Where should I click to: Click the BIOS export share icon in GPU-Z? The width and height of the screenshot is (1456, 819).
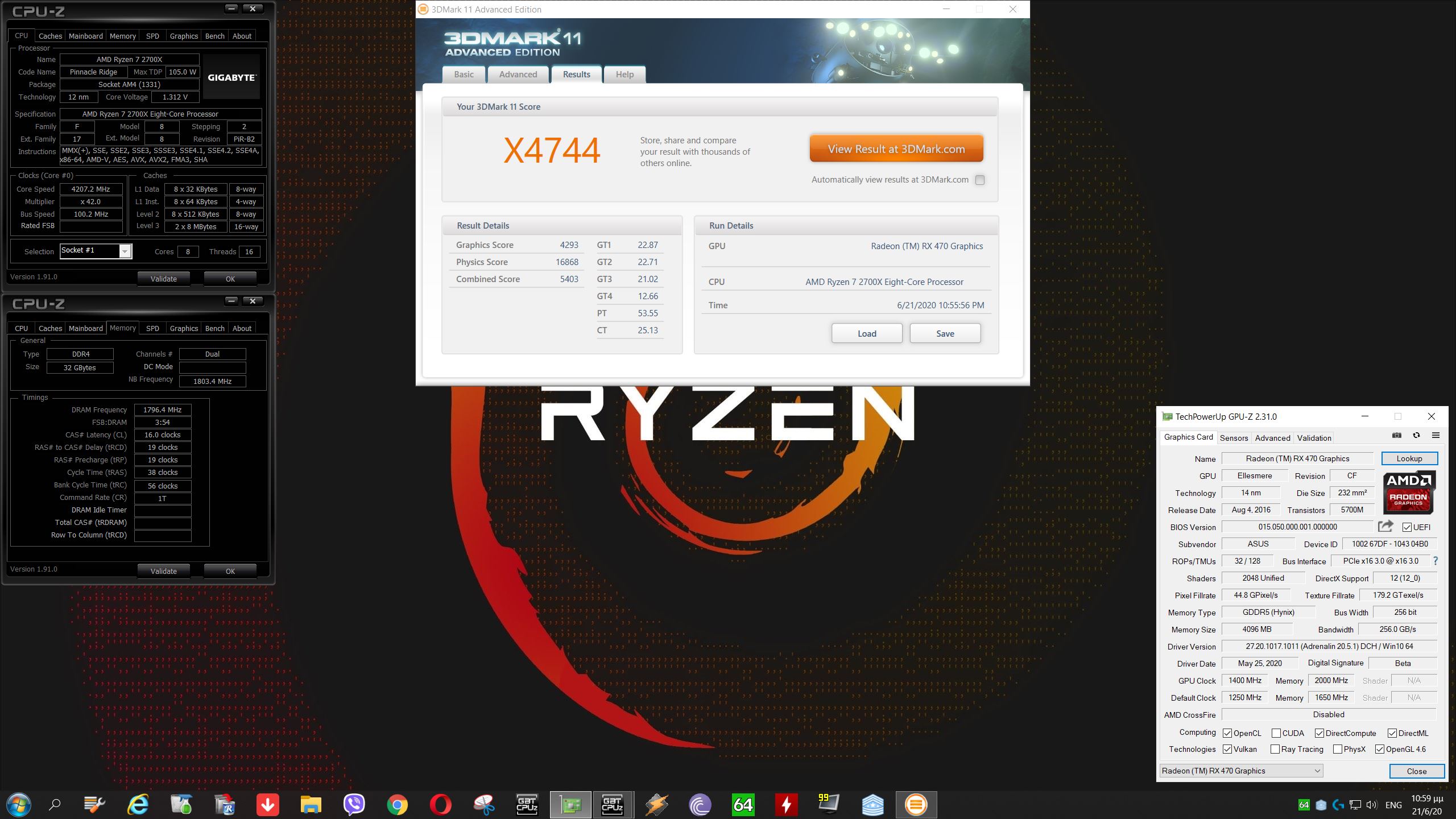(x=1385, y=527)
